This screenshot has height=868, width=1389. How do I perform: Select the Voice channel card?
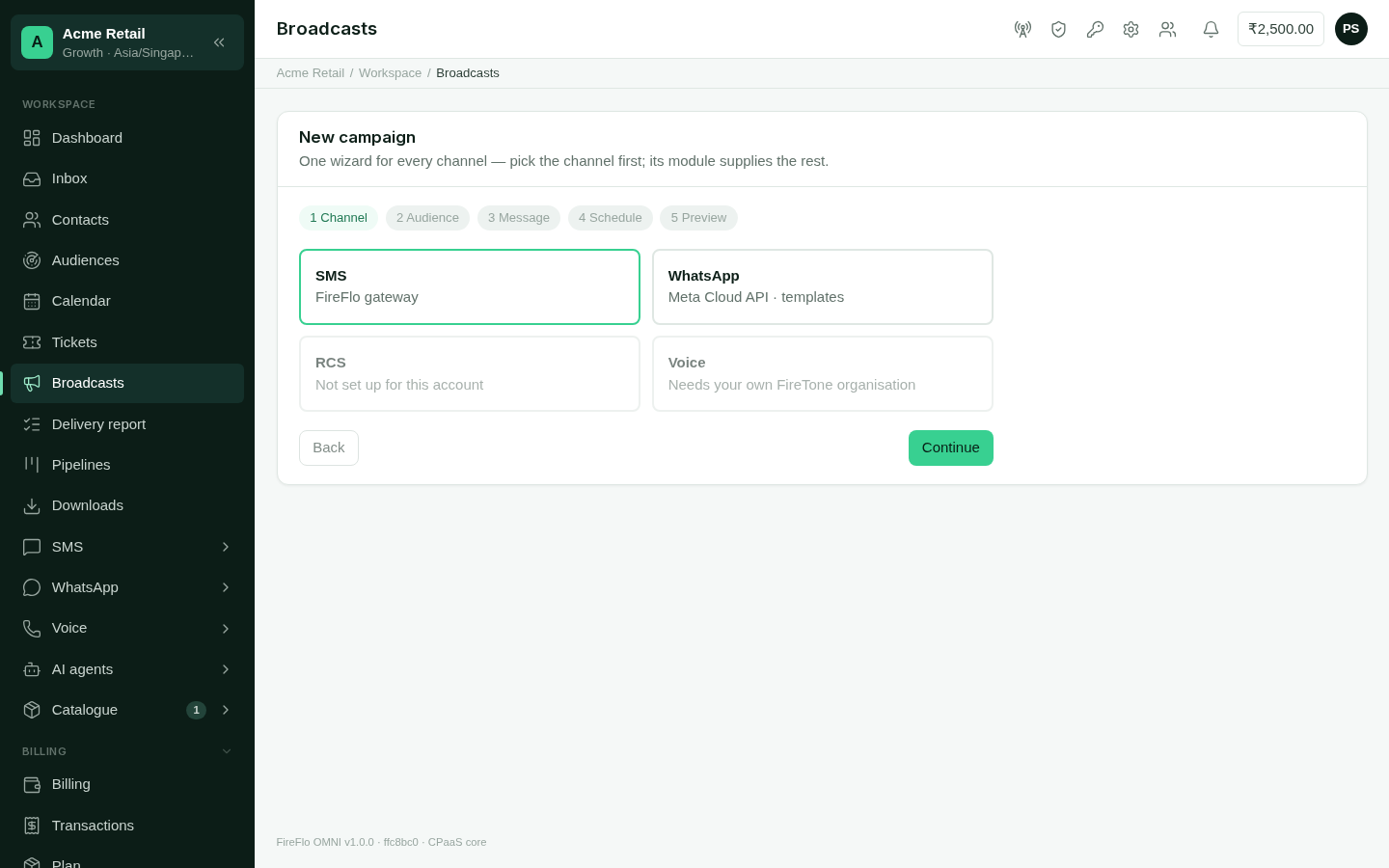point(823,373)
